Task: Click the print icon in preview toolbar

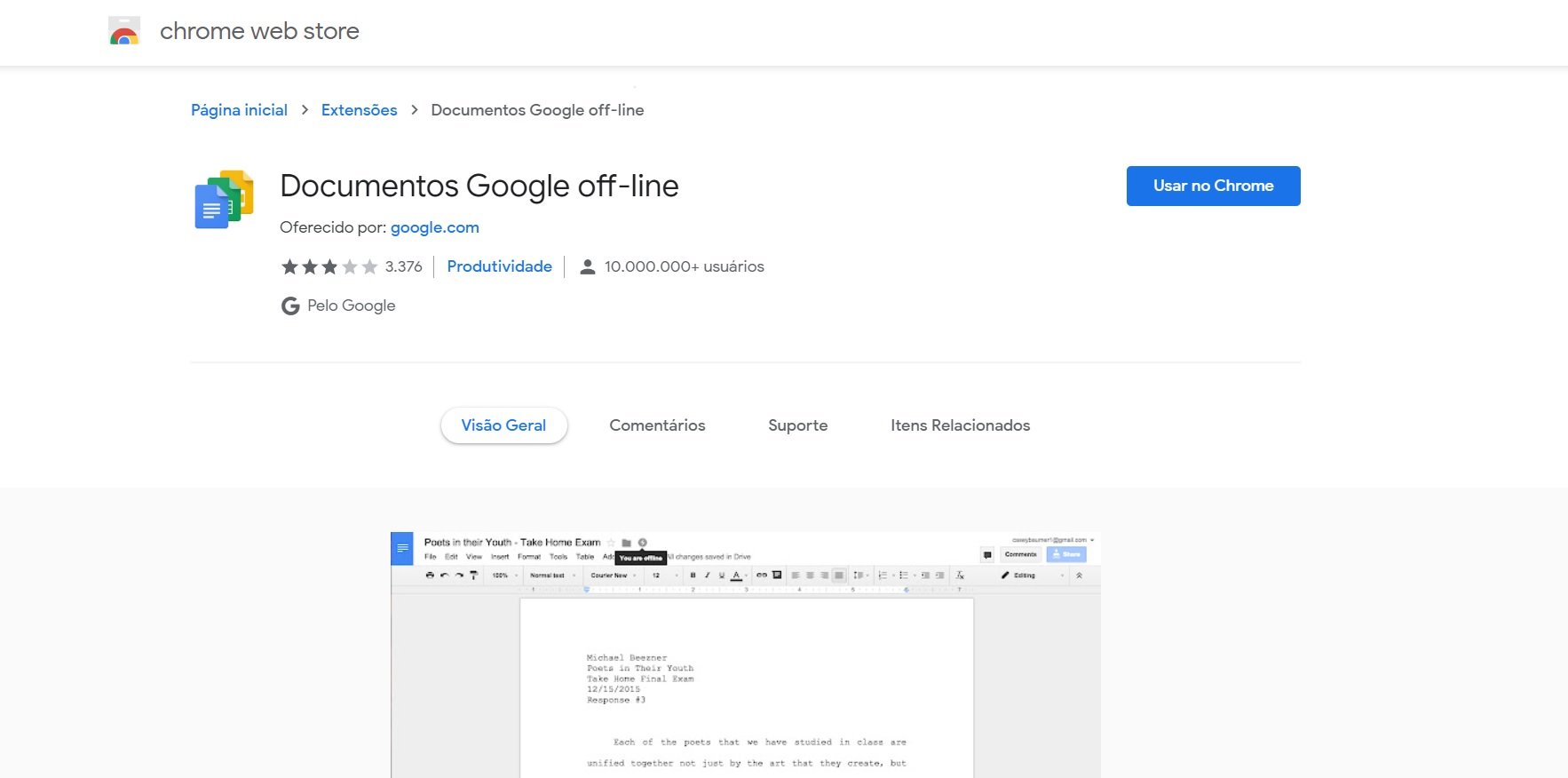Action: [430, 576]
